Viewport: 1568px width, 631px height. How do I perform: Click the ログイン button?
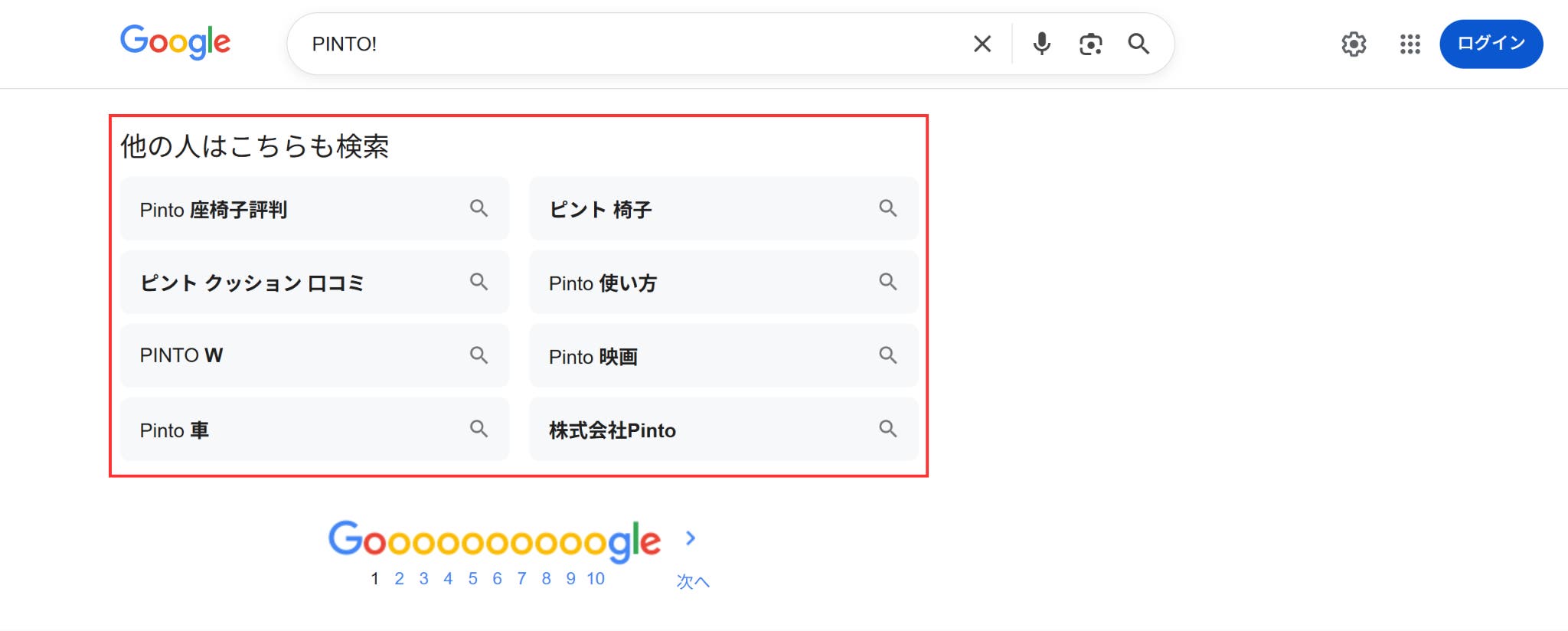coord(1491,44)
